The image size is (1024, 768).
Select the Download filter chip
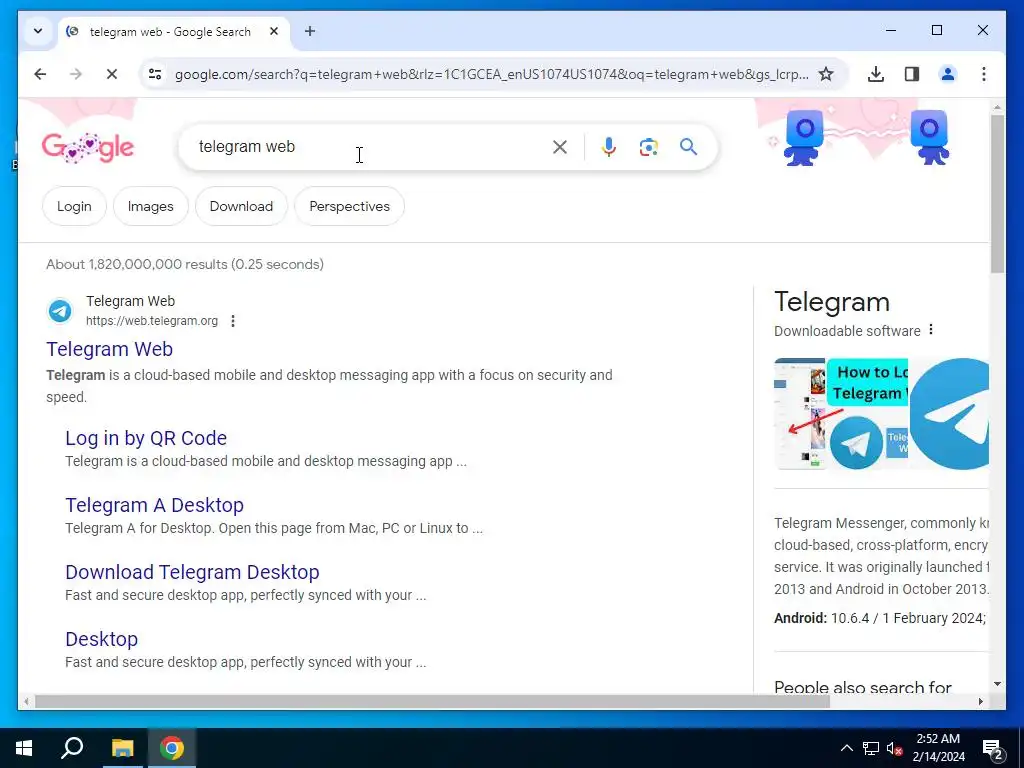coord(241,206)
